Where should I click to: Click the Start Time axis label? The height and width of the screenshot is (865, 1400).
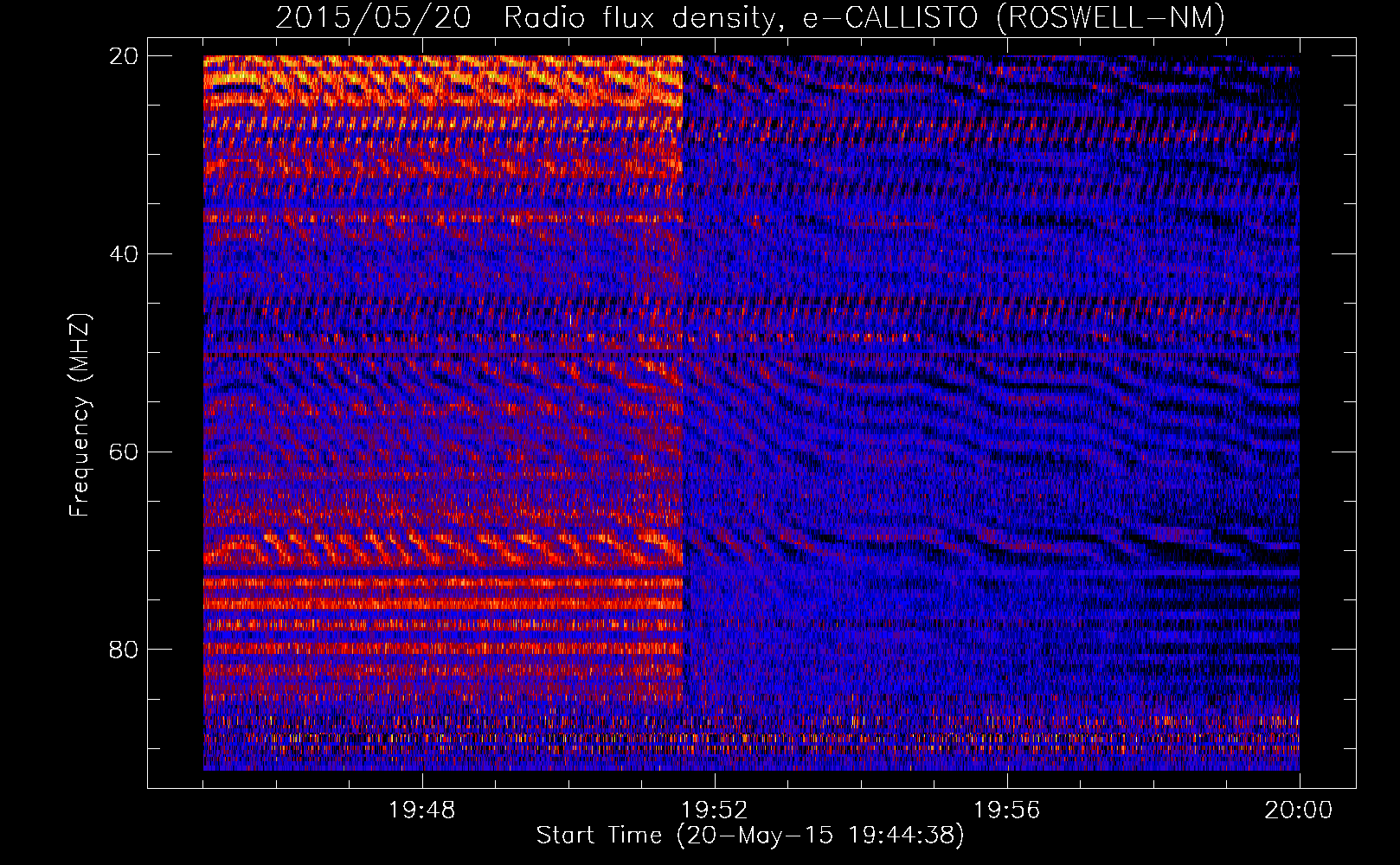(750, 836)
